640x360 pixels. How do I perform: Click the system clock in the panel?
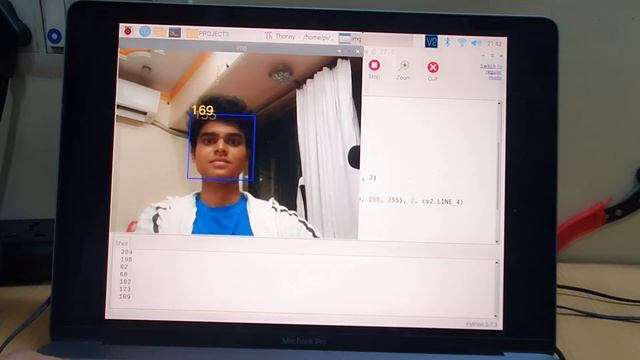coord(494,44)
